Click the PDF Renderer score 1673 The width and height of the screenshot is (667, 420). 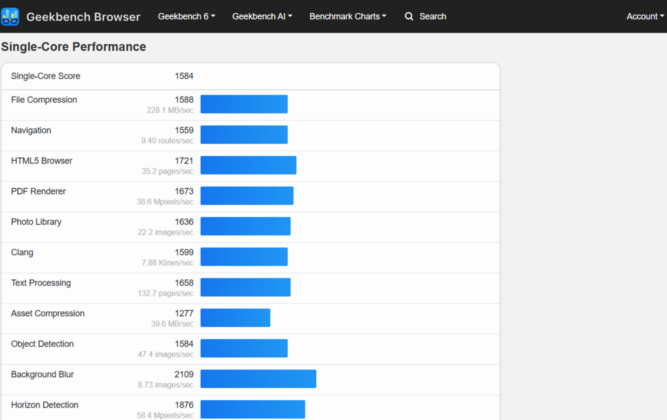pyautogui.click(x=184, y=191)
